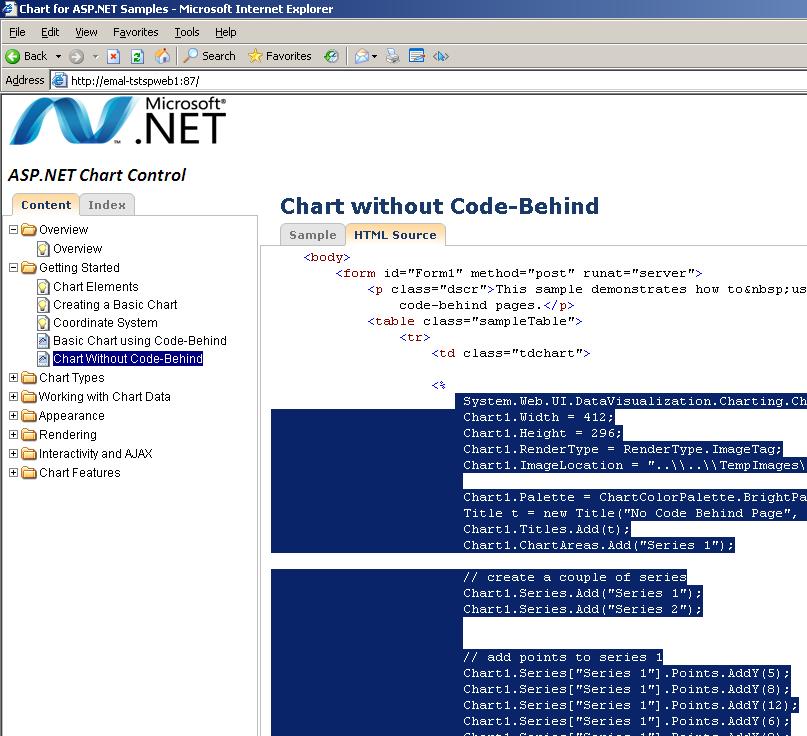
Task: Open the View menu
Action: tap(86, 32)
